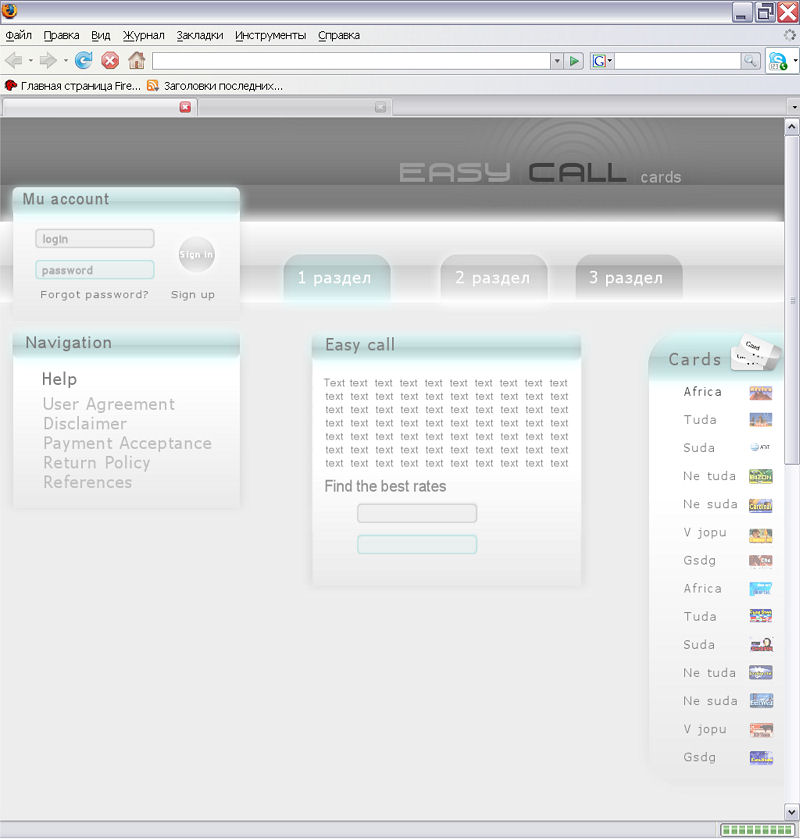This screenshot has height=839, width=800.
Task: Click the Bizon card thumbnail next to Ne tuda
Action: click(x=761, y=476)
